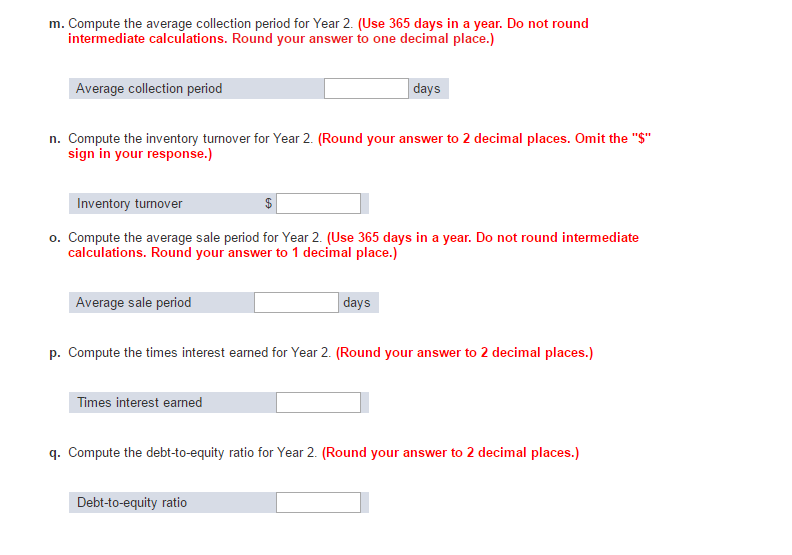Click the red "Omit the $ sign" instruction
This screenshot has width=792, height=555.
click(612, 139)
